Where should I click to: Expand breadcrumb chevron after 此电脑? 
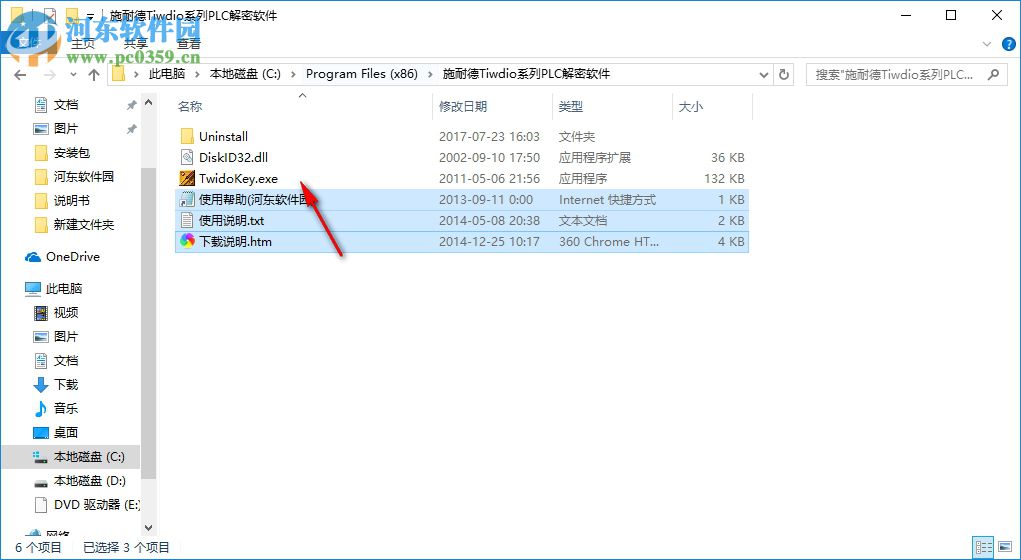198,74
